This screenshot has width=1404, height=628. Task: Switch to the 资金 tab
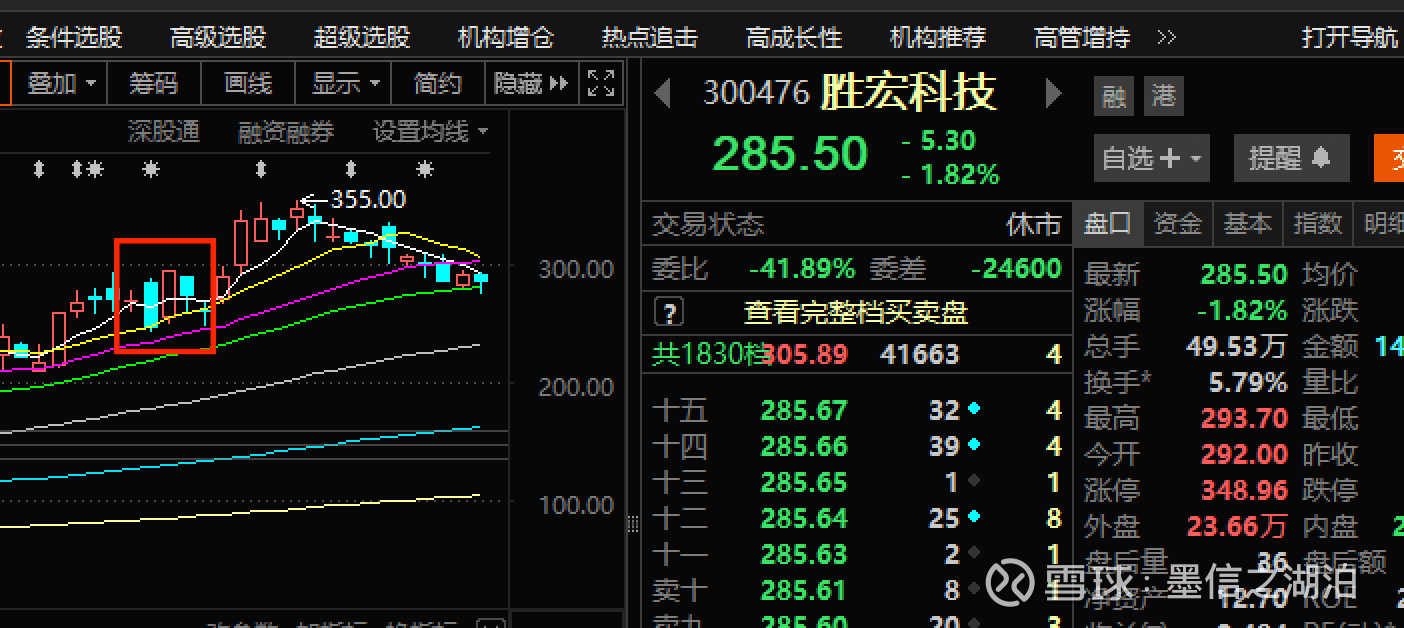point(1177,224)
